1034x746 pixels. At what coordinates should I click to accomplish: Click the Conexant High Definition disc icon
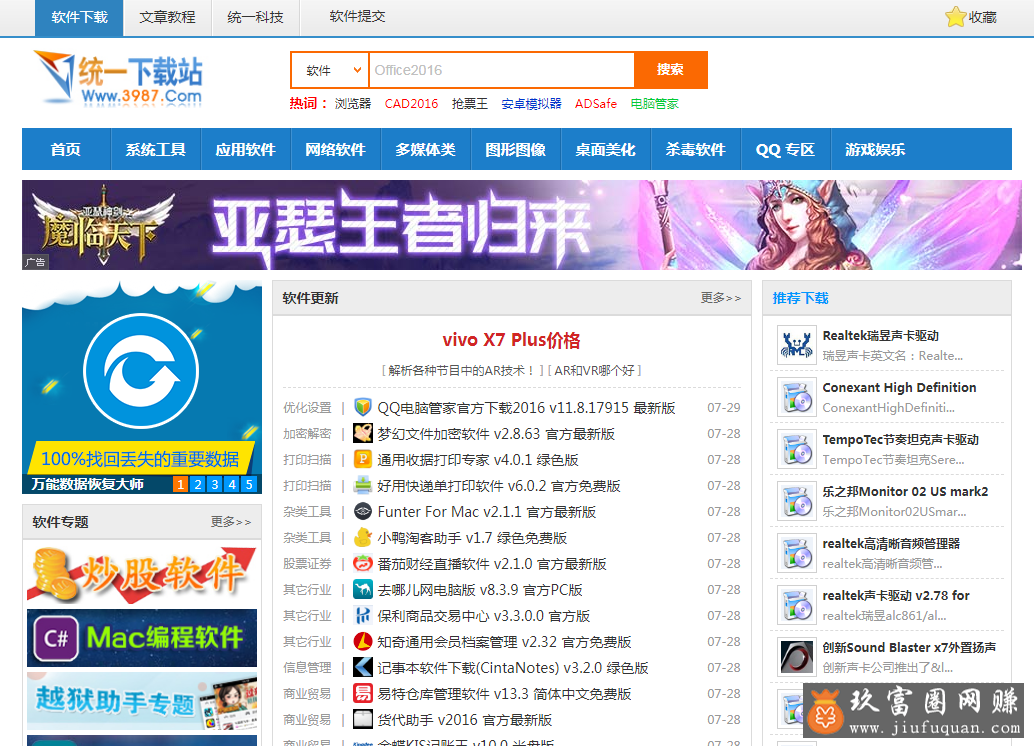pyautogui.click(x=797, y=397)
